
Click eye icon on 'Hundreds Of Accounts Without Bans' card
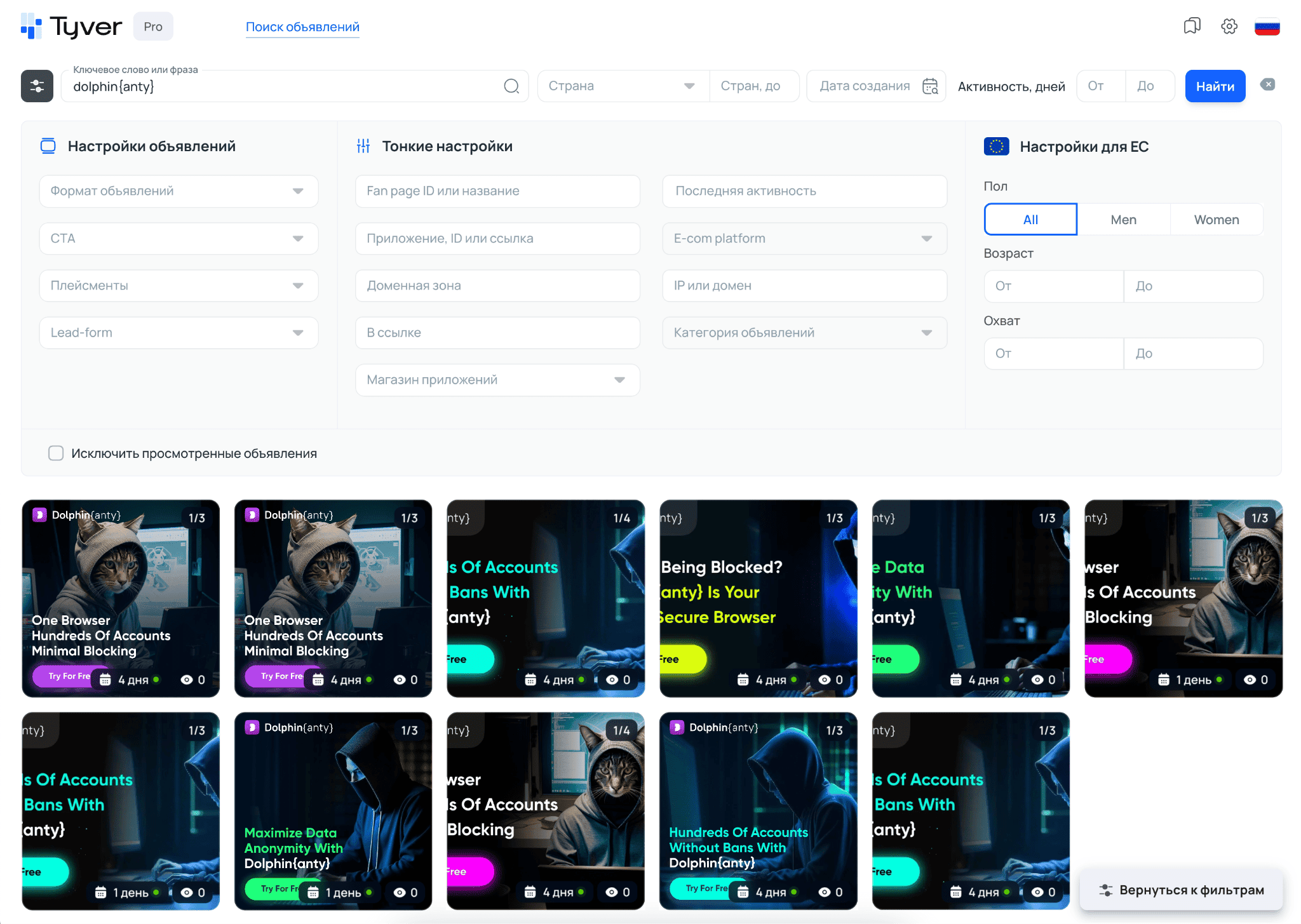click(x=825, y=892)
